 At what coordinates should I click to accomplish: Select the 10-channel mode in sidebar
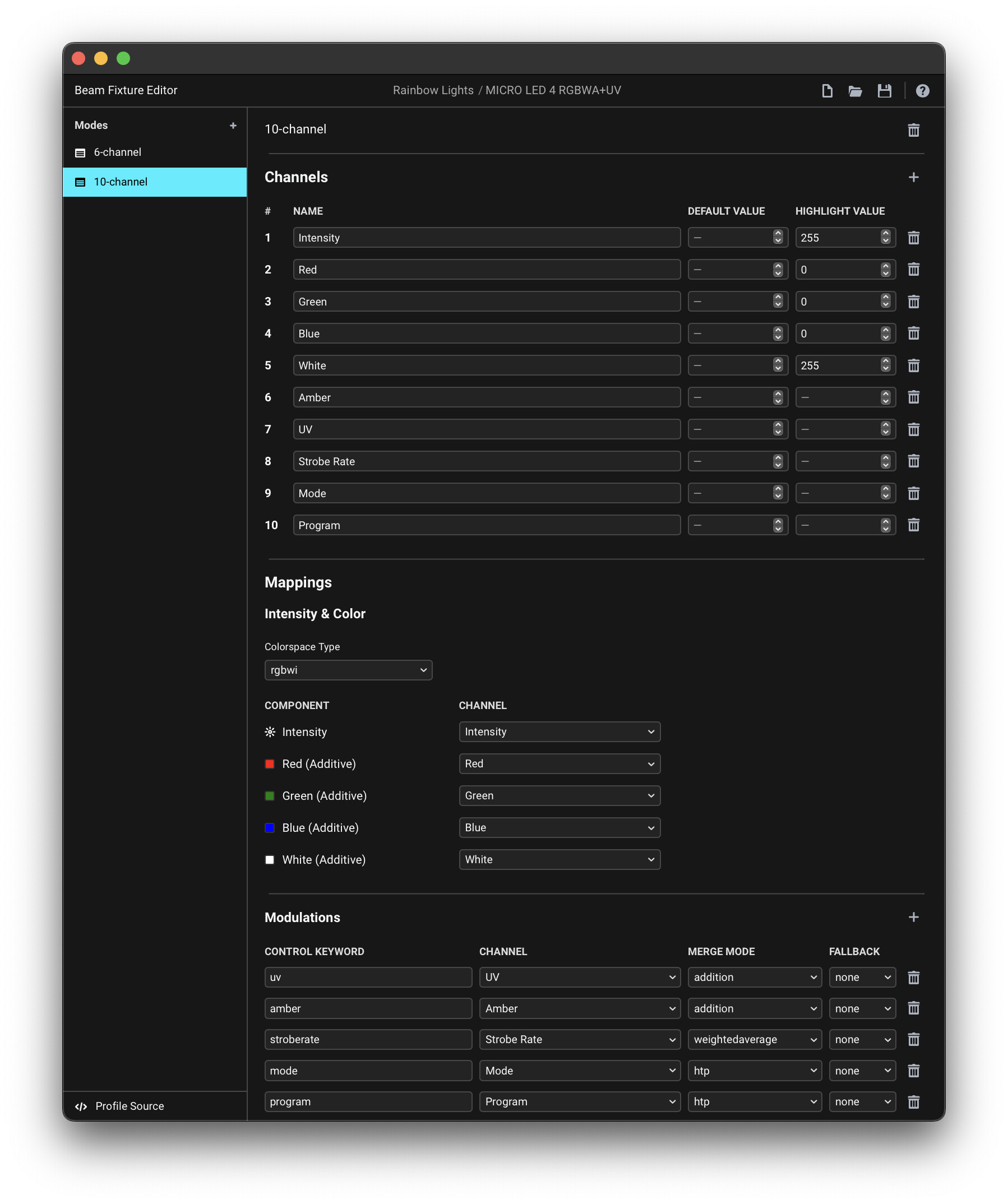121,182
